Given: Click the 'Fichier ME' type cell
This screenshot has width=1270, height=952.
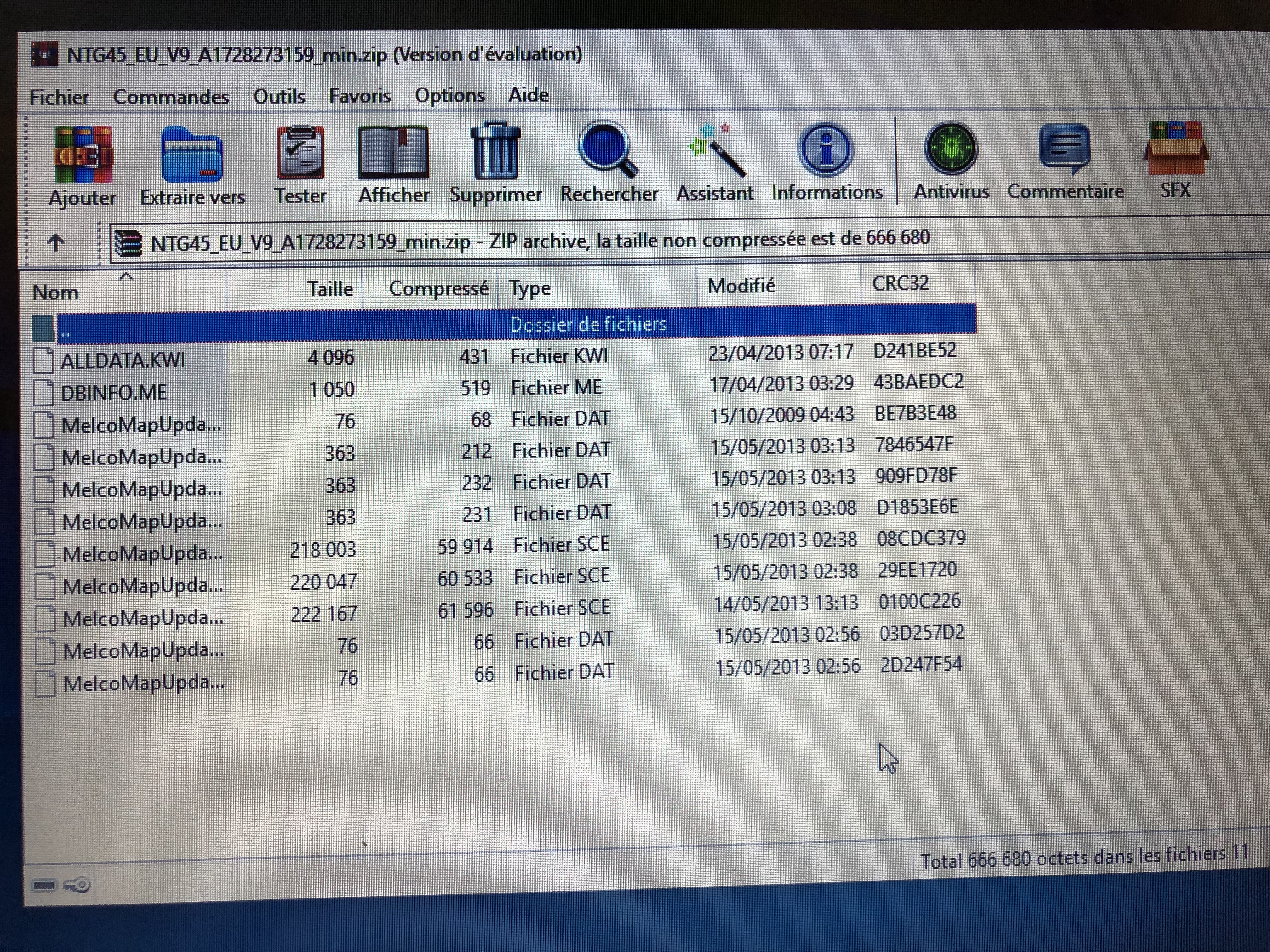Looking at the screenshot, I should (556, 388).
